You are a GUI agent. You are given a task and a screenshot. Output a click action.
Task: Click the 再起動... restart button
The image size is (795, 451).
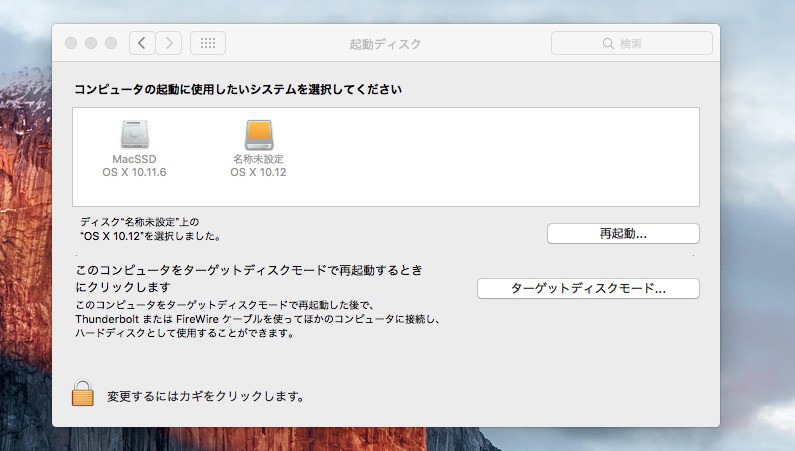(623, 234)
